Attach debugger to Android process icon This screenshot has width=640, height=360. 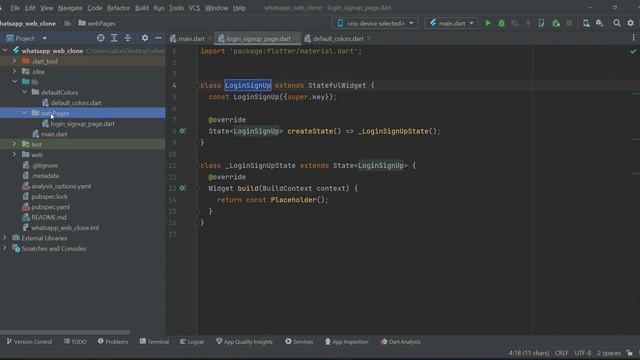tap(556, 24)
